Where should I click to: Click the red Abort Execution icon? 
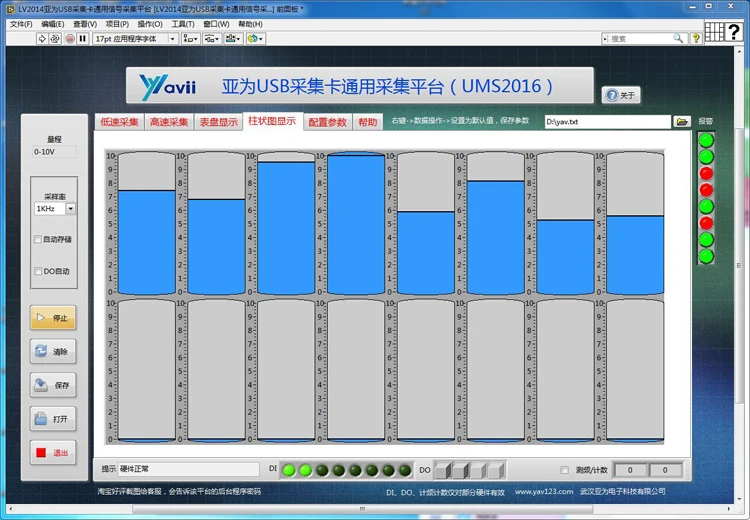pos(70,39)
